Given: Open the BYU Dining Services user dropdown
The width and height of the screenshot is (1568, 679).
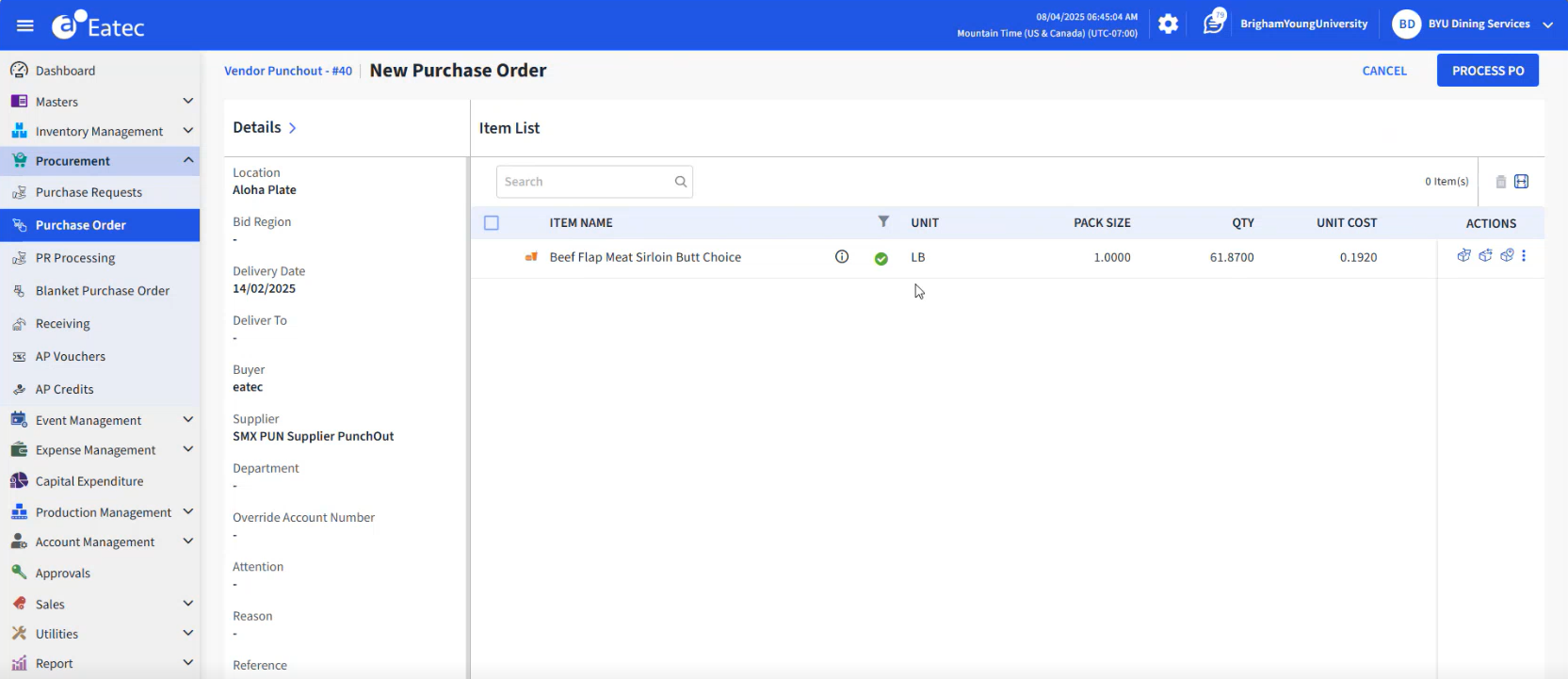Looking at the screenshot, I should (1547, 25).
